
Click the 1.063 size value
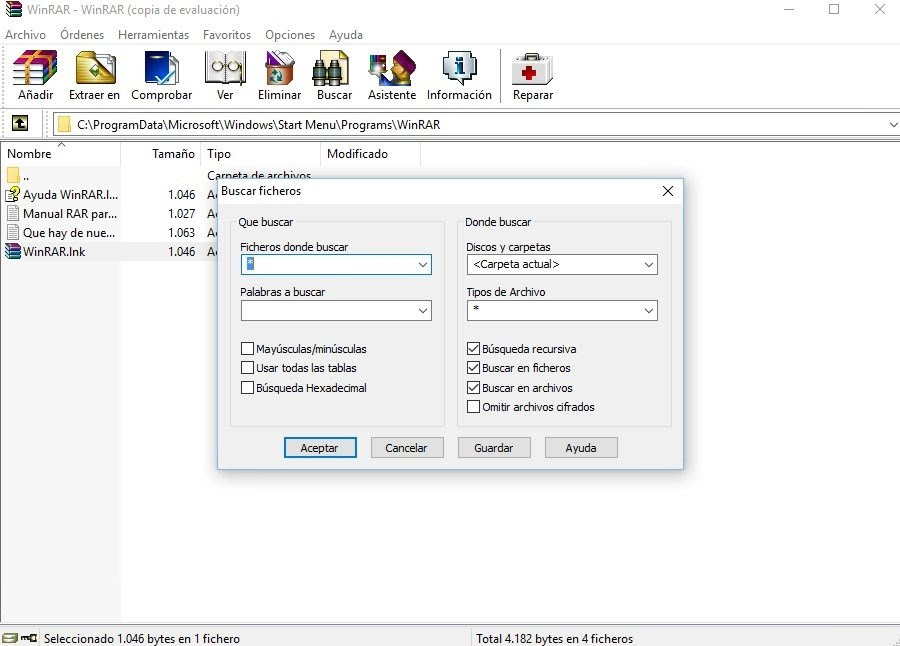click(x=181, y=233)
